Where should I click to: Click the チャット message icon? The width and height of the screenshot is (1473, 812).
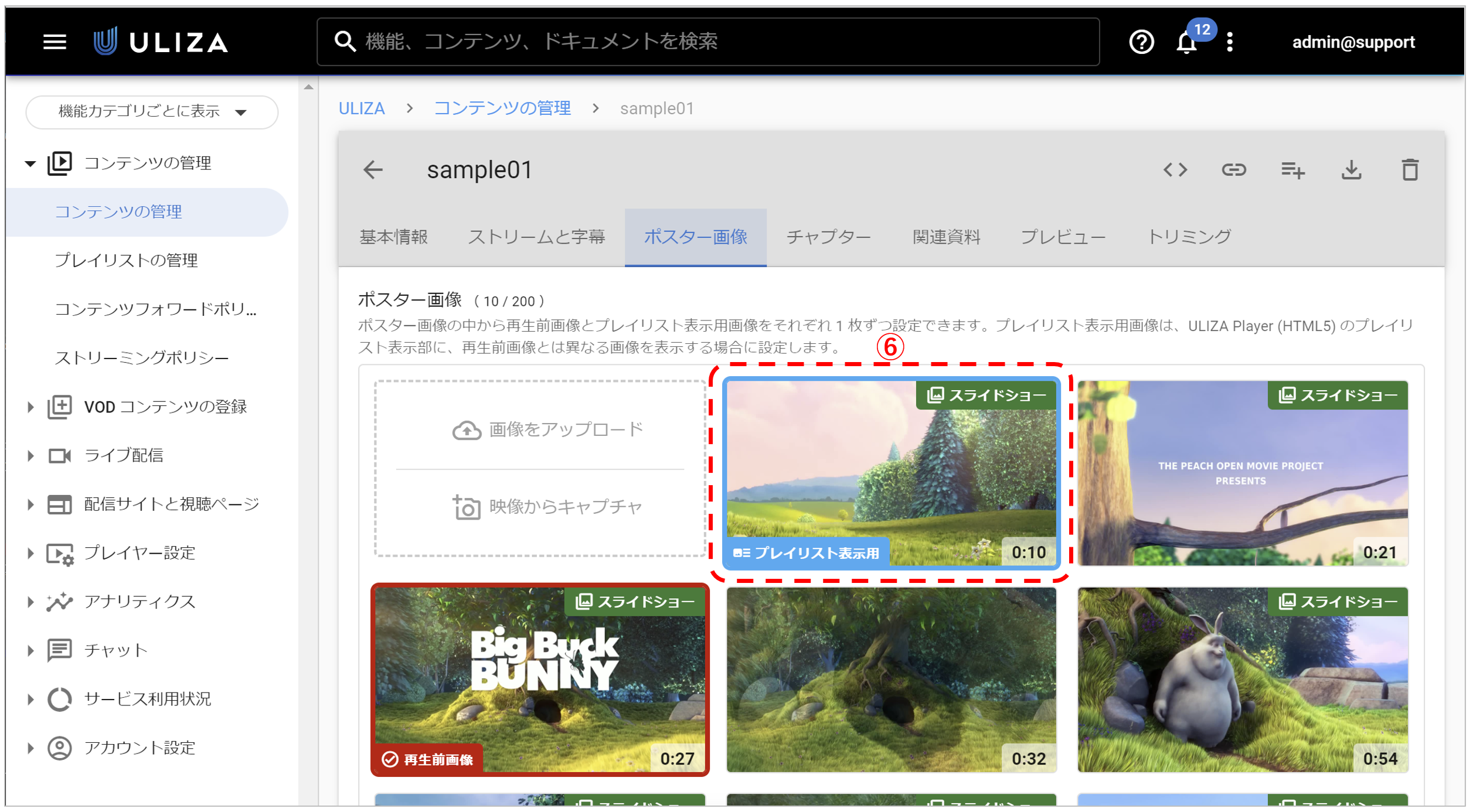pyautogui.click(x=60, y=651)
